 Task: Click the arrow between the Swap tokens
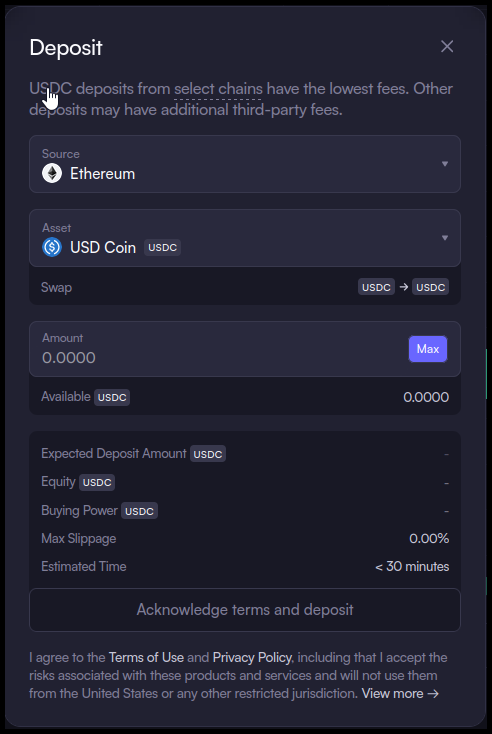(404, 286)
